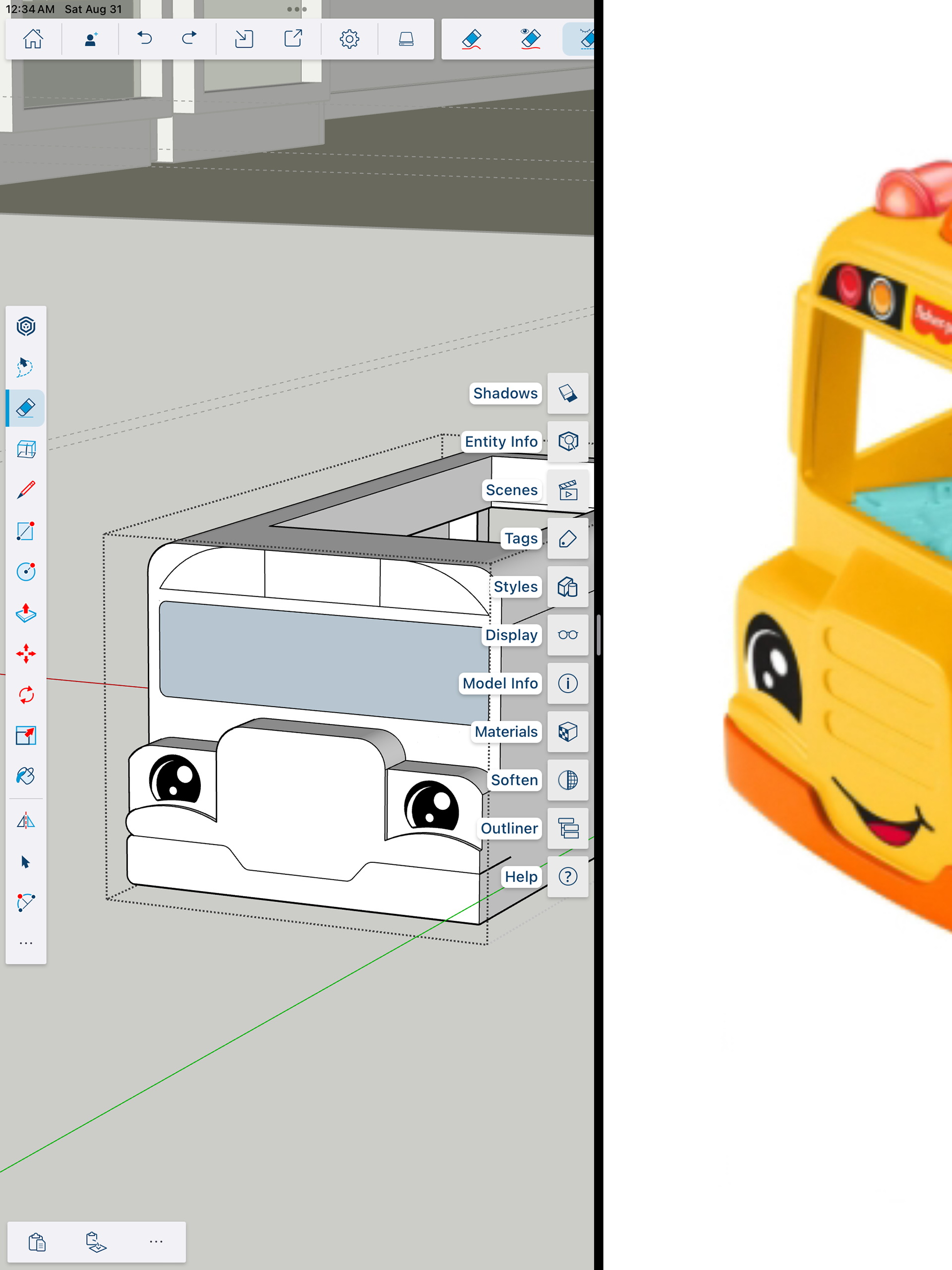The width and height of the screenshot is (952, 1270).
Task: Select the Eraser tool in left toolbar
Action: coord(26,408)
